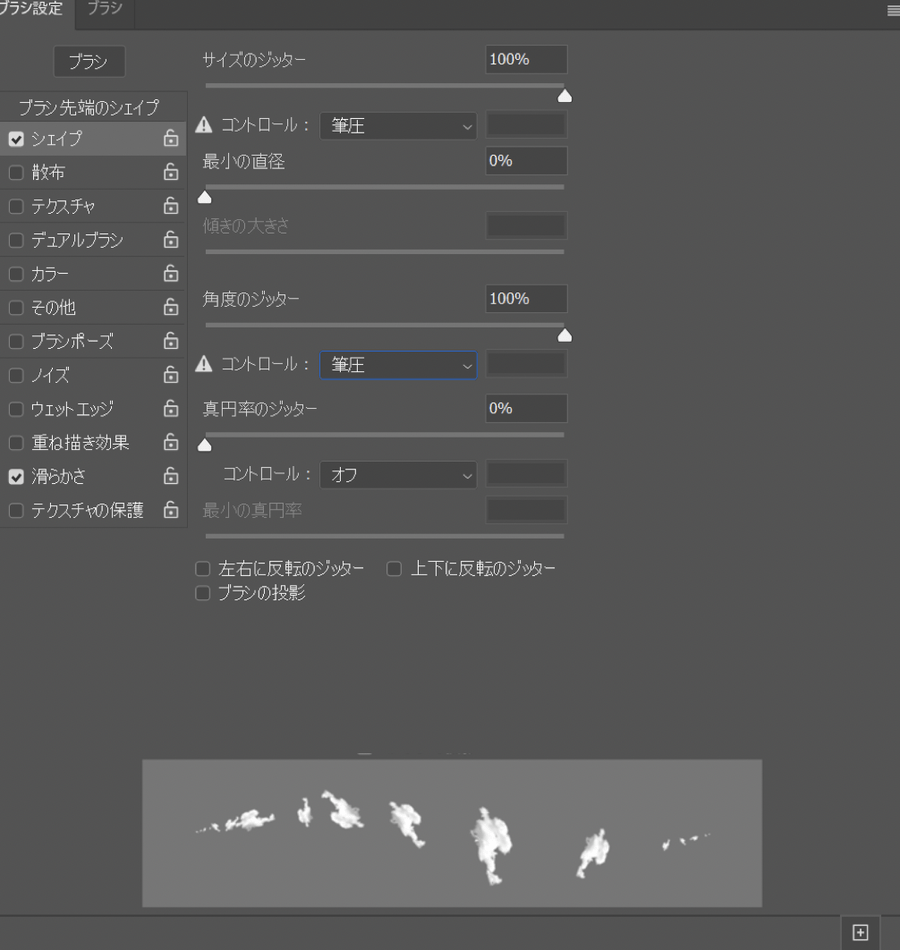Toggle lock icon on デュアルブラシ row
Image resolution: width=900 pixels, height=950 pixels.
pos(171,240)
